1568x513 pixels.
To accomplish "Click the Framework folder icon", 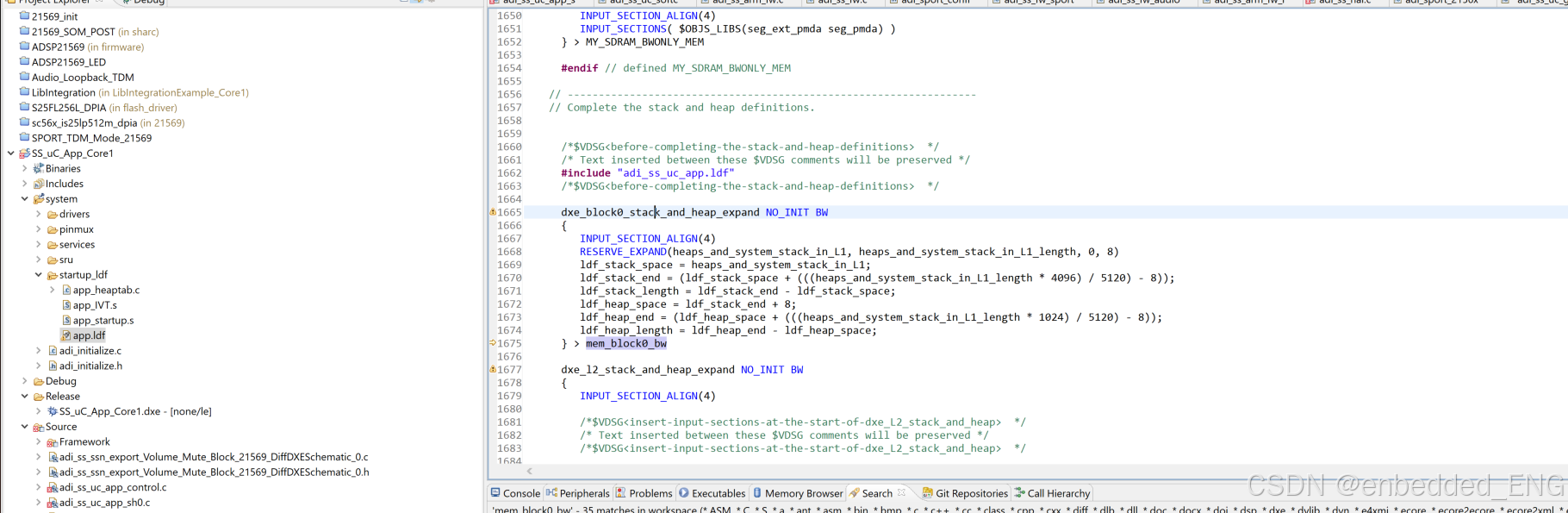I will (x=52, y=441).
